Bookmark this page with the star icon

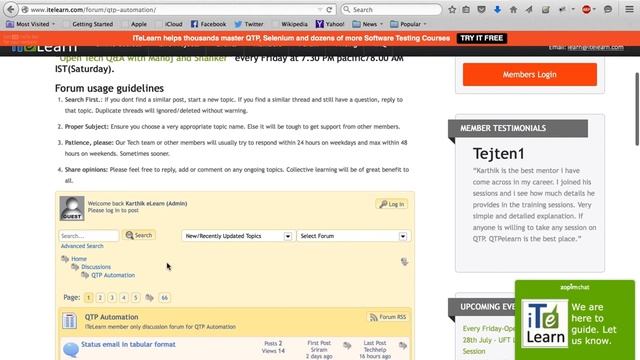pyautogui.click(x=452, y=9)
